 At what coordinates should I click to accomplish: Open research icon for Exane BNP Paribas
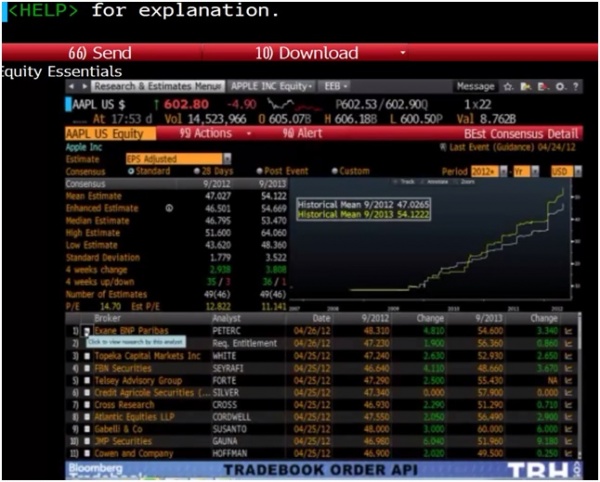[x=87, y=331]
